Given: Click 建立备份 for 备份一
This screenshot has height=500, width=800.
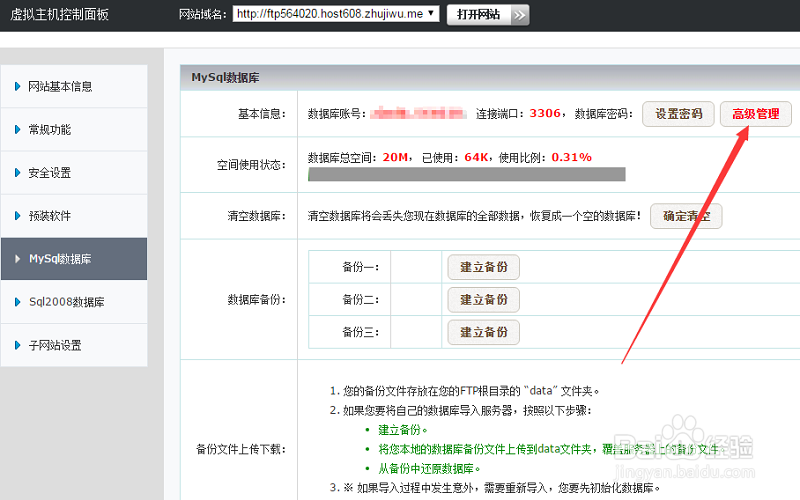Looking at the screenshot, I should [x=484, y=267].
